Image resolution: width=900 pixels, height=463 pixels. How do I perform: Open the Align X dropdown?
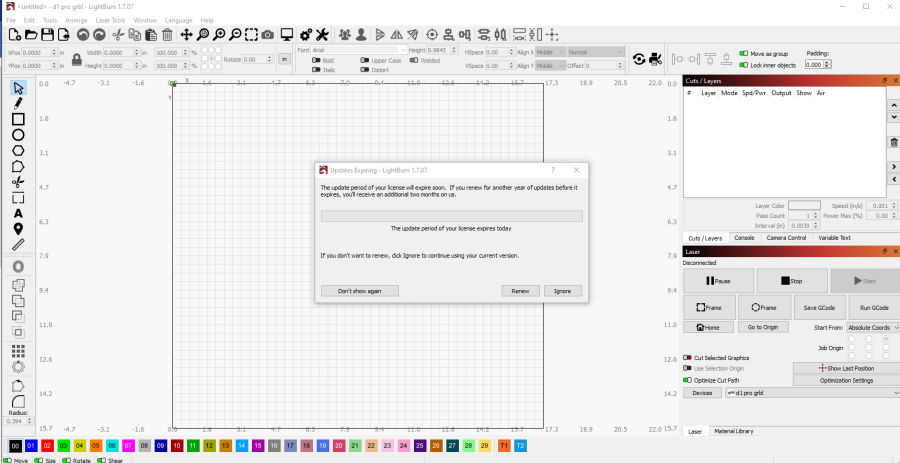550,52
